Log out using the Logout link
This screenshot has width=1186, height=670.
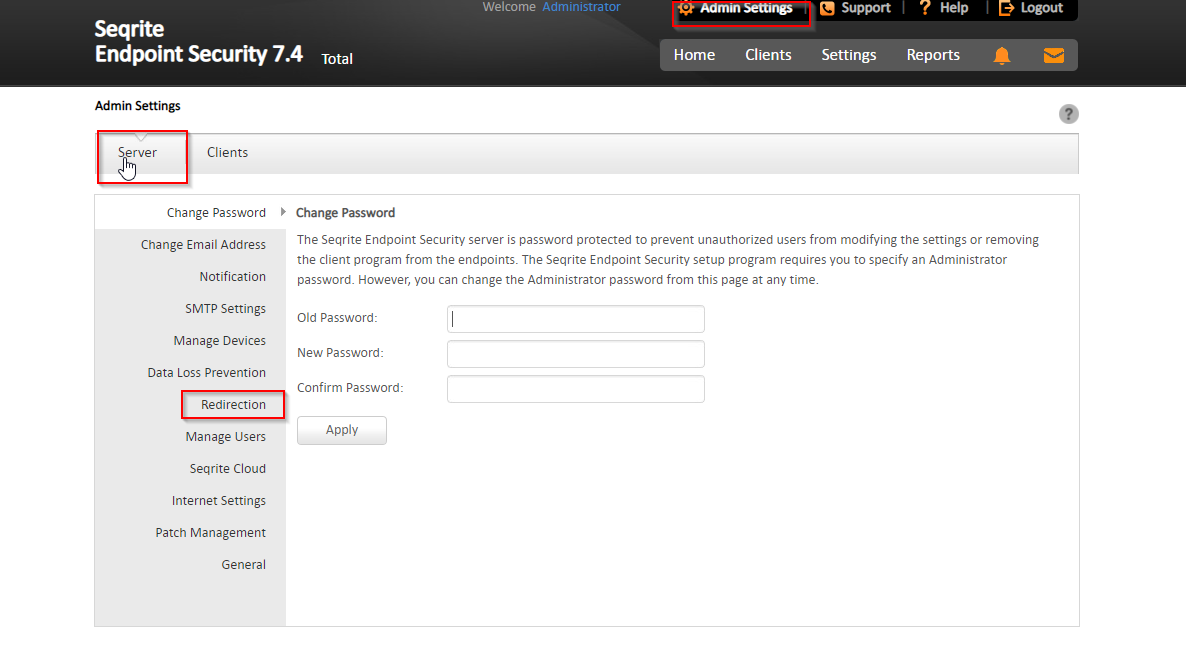pyautogui.click(x=1031, y=8)
